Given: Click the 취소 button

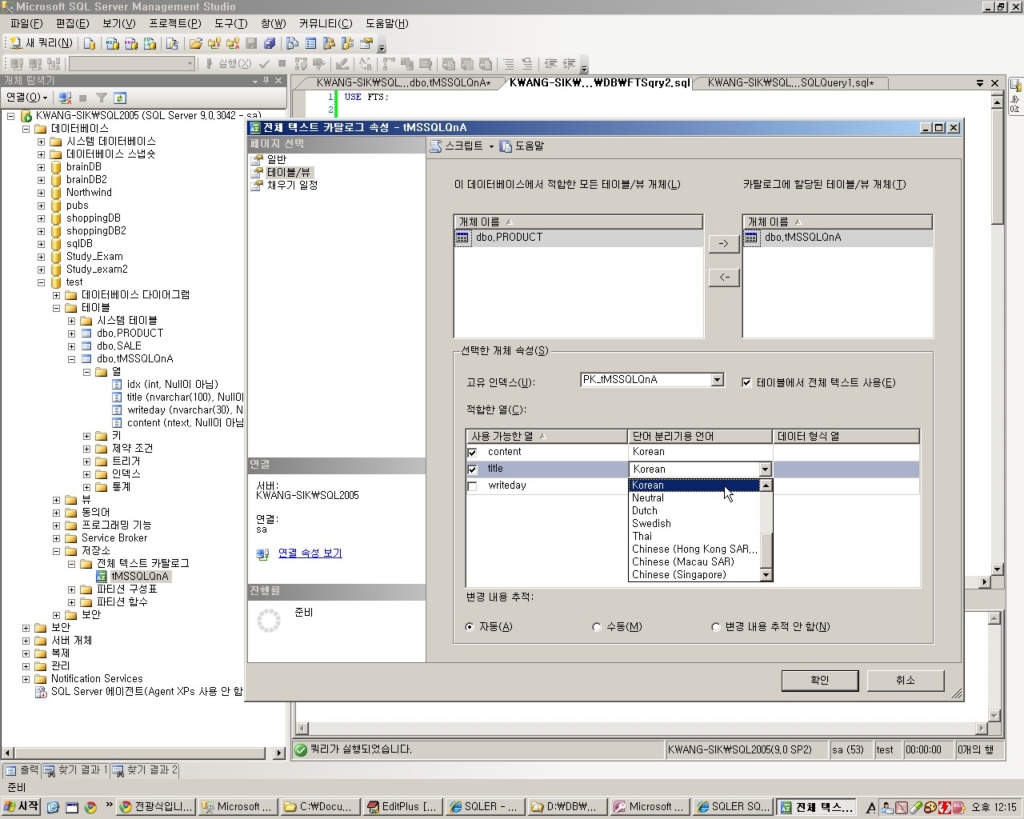Looking at the screenshot, I should point(905,681).
